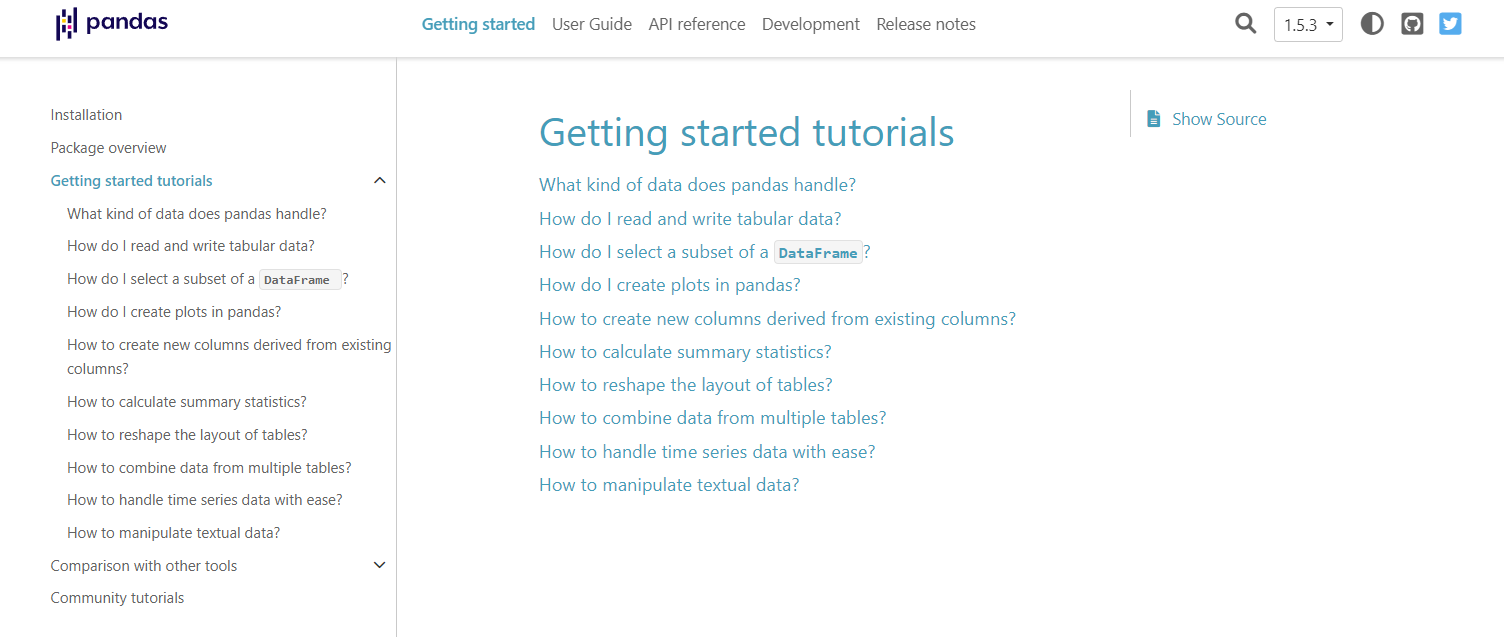Open the Release notes nav tab
The image size is (1504, 637).
tap(926, 24)
